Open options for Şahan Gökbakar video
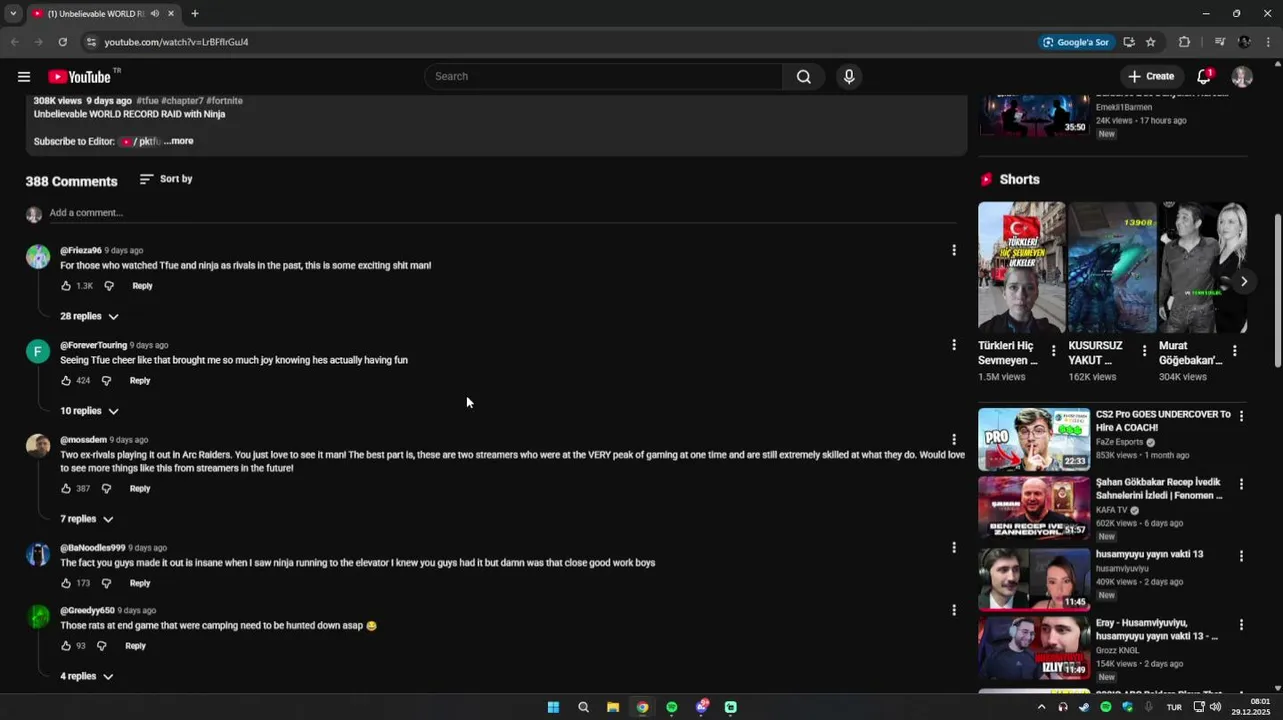The height and width of the screenshot is (720, 1283). tap(1241, 484)
